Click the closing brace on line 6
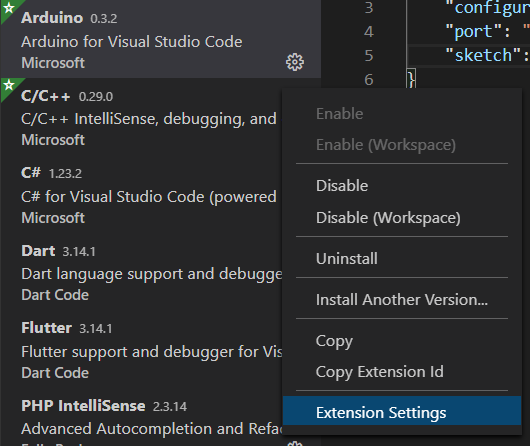This screenshot has height=446, width=530. pos(411,80)
